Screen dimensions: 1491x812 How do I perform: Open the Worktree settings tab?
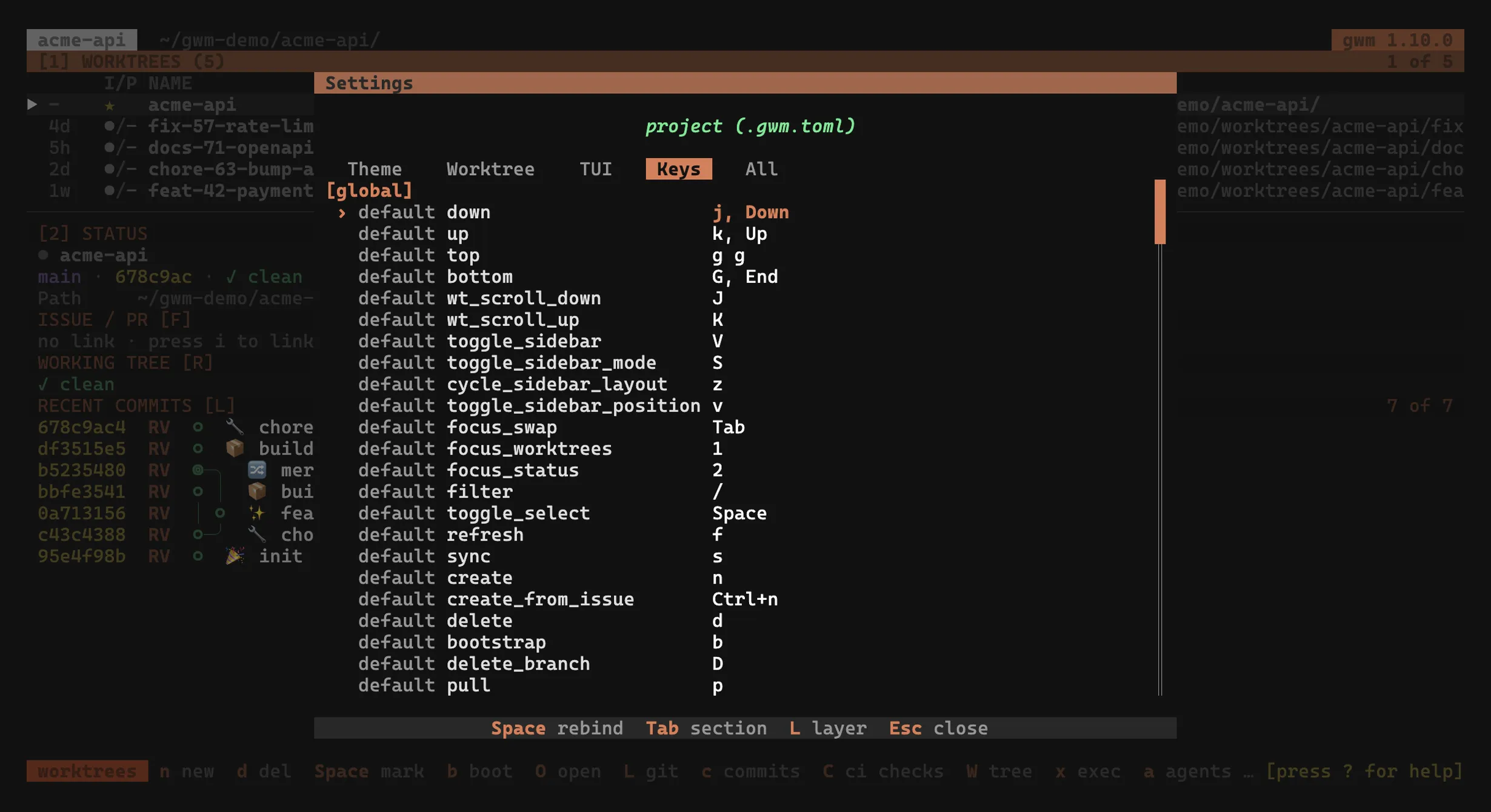pos(490,169)
